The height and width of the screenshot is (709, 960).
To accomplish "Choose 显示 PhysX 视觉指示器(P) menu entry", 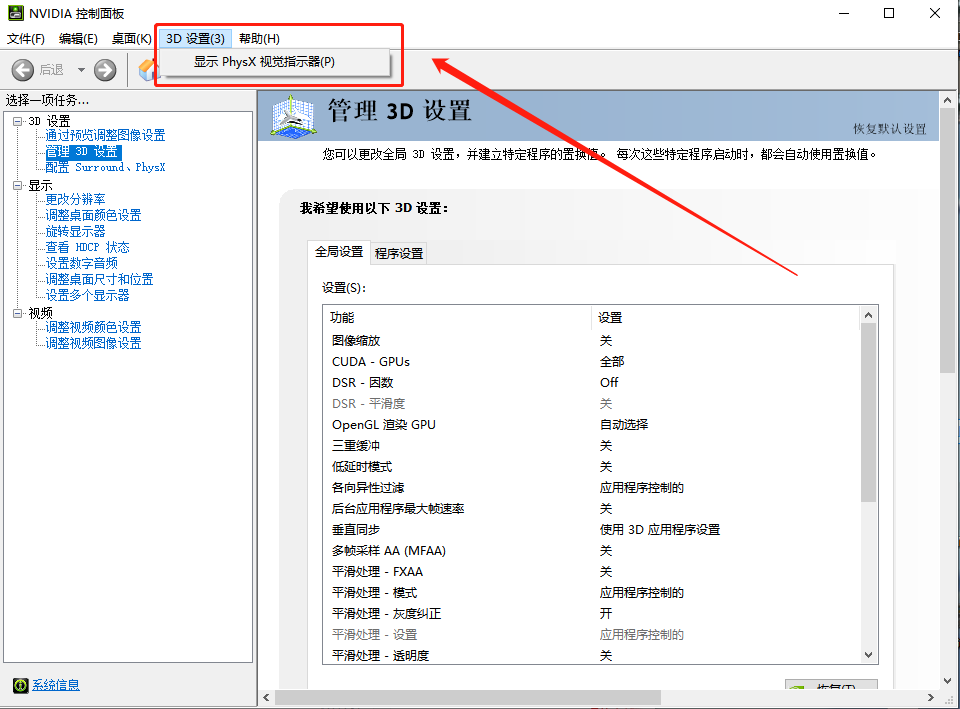I will click(274, 62).
